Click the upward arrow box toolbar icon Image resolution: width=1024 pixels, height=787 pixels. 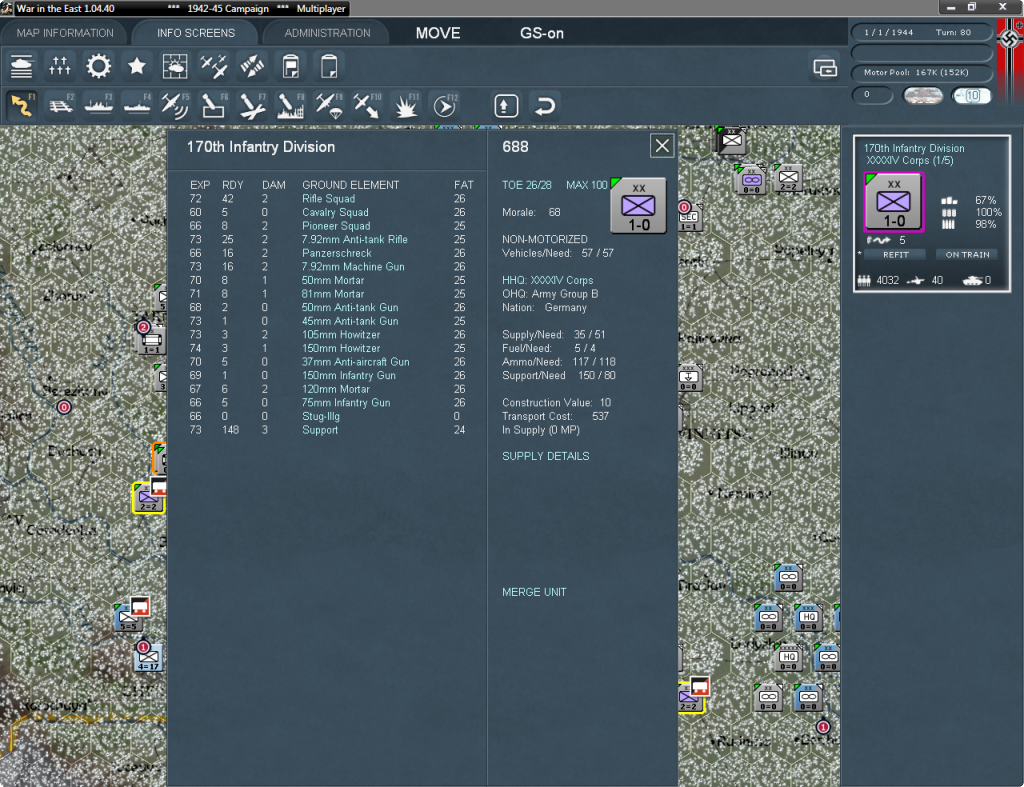click(506, 106)
